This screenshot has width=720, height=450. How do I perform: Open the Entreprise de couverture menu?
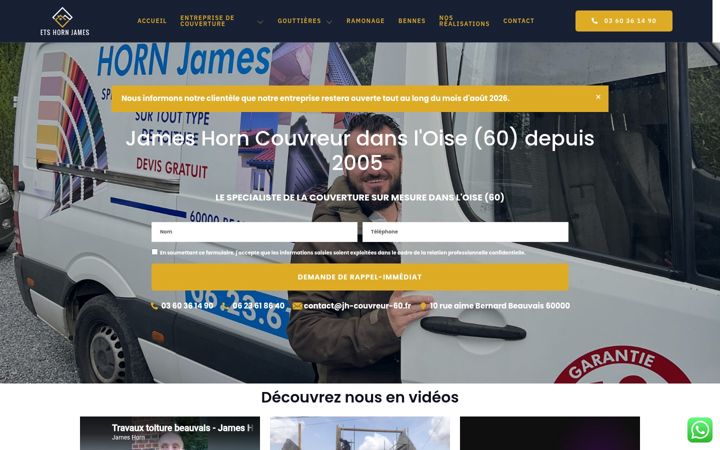pos(207,21)
